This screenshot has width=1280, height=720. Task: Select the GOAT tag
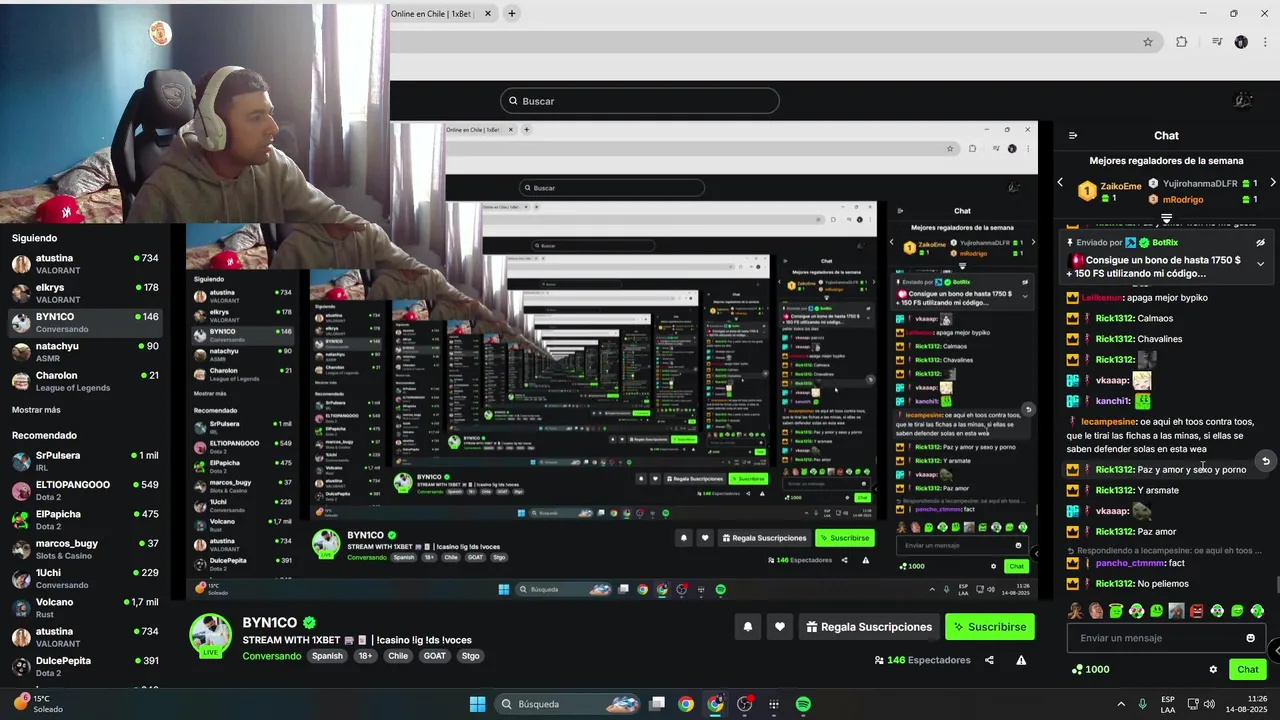click(x=434, y=656)
